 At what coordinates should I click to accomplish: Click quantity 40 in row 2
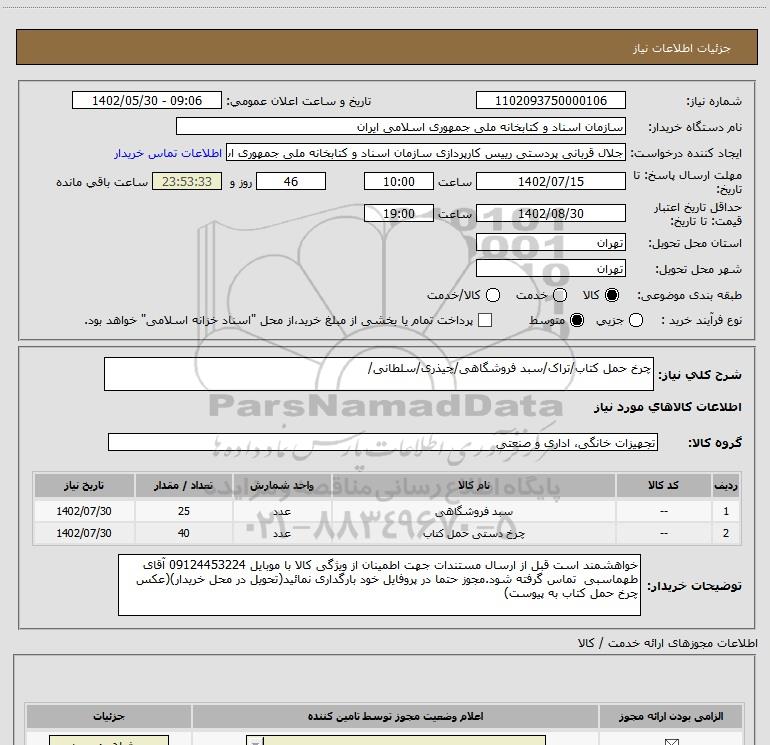[184, 533]
